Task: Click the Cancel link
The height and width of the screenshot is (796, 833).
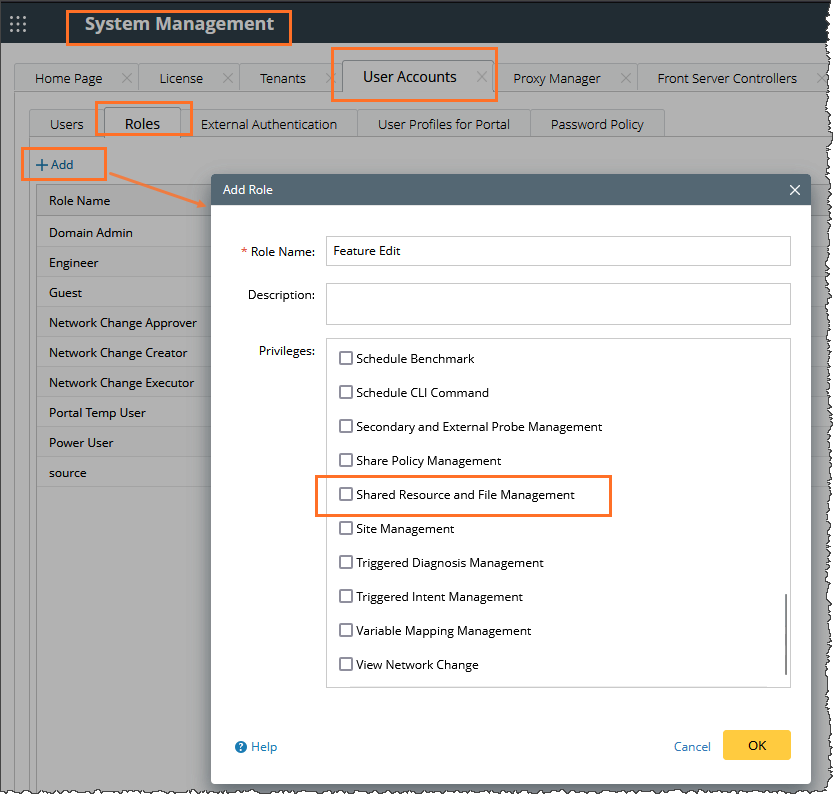Action: pyautogui.click(x=692, y=746)
